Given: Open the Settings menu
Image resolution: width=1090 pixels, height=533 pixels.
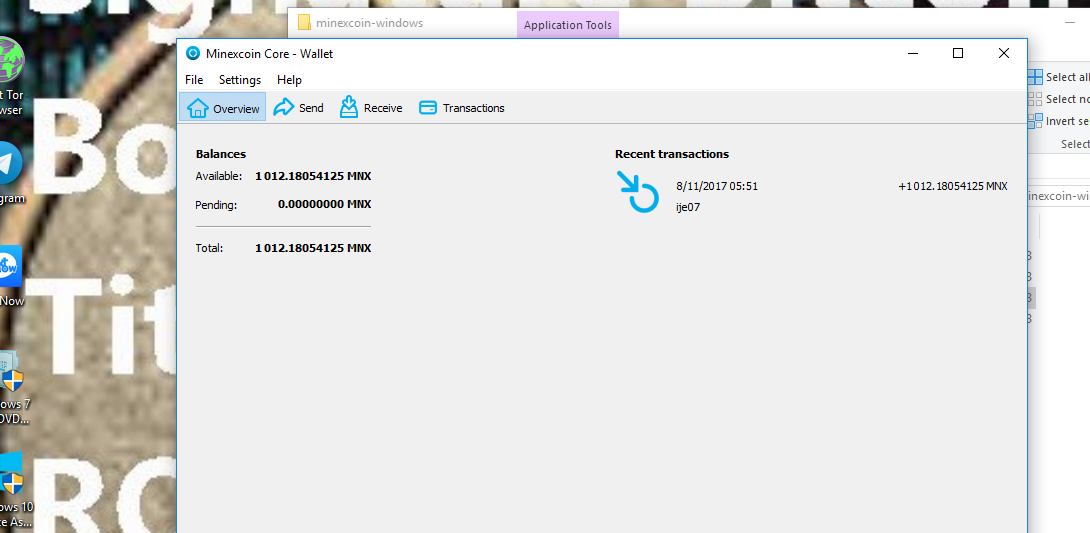Looking at the screenshot, I should click(240, 80).
